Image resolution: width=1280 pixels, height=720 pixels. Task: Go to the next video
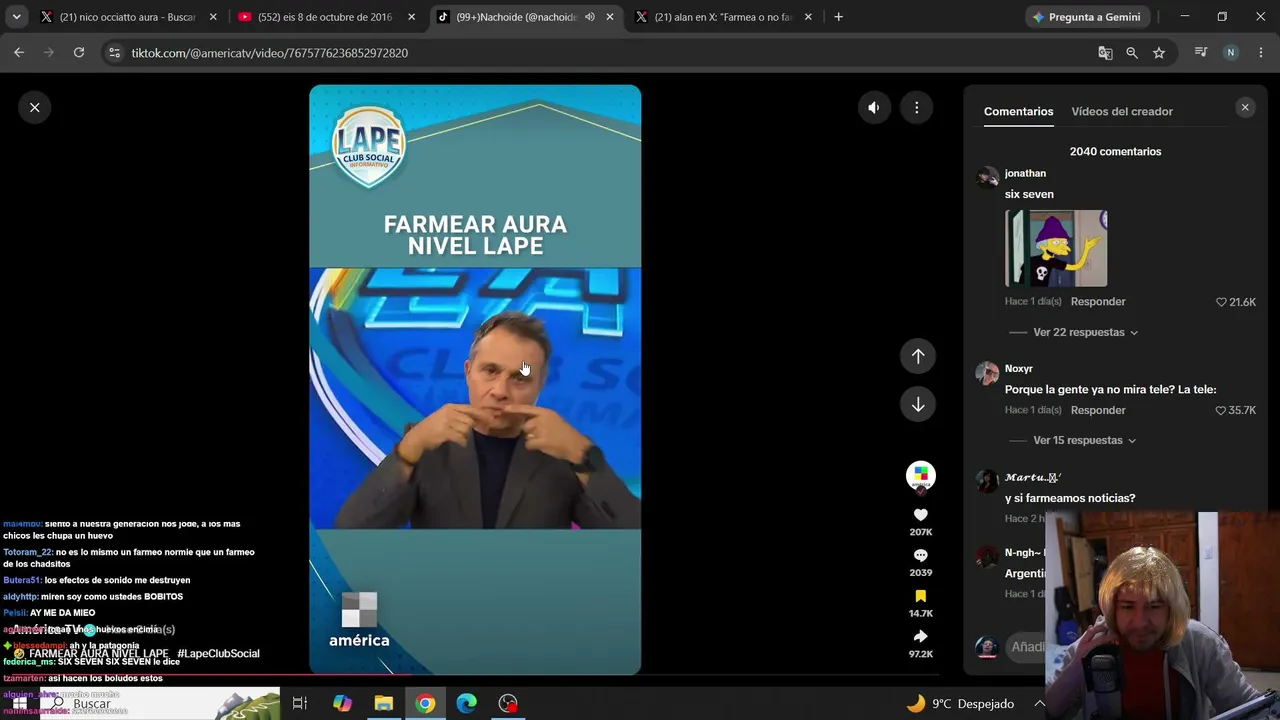(918, 404)
